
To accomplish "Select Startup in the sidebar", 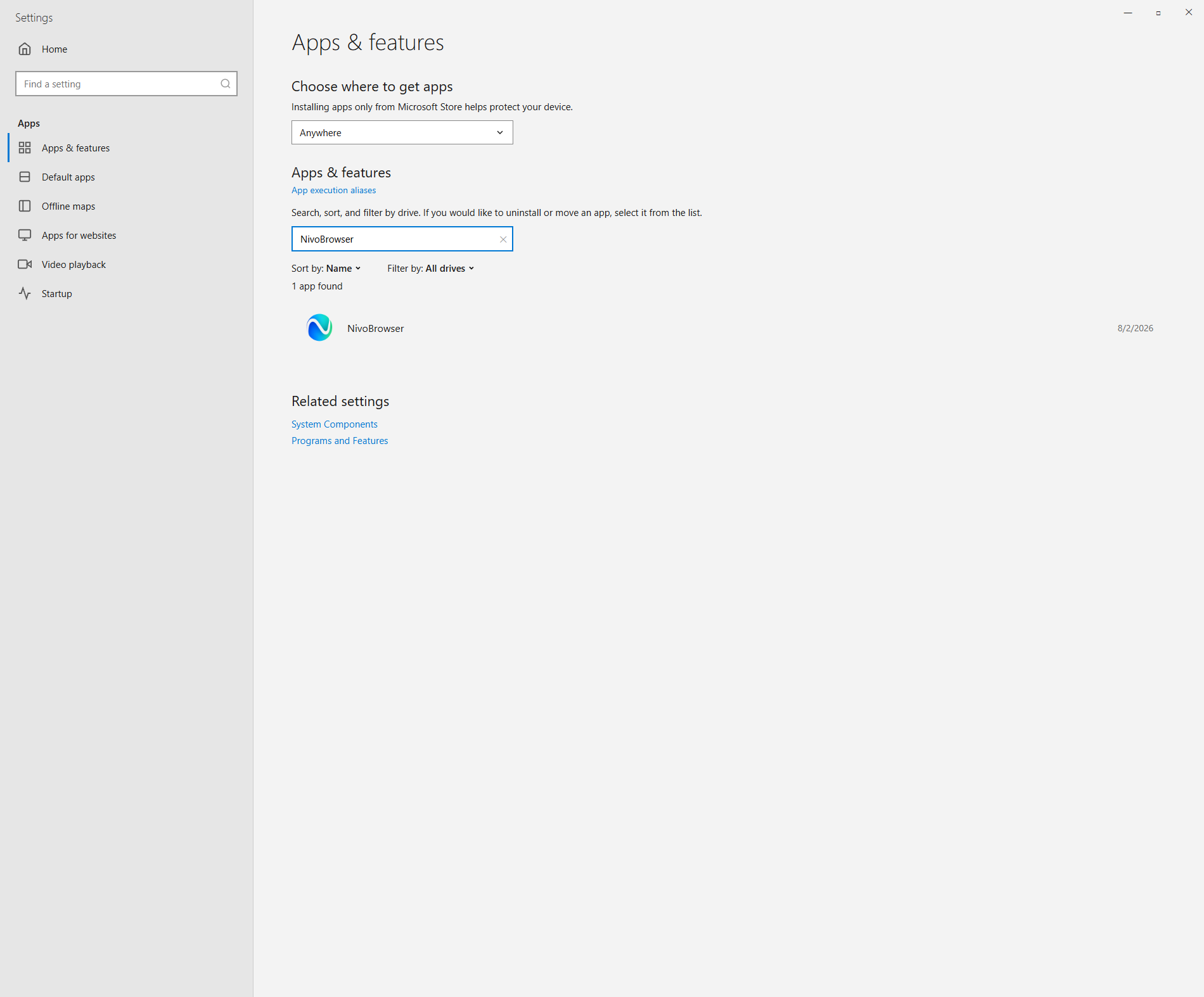I will pyautogui.click(x=127, y=293).
